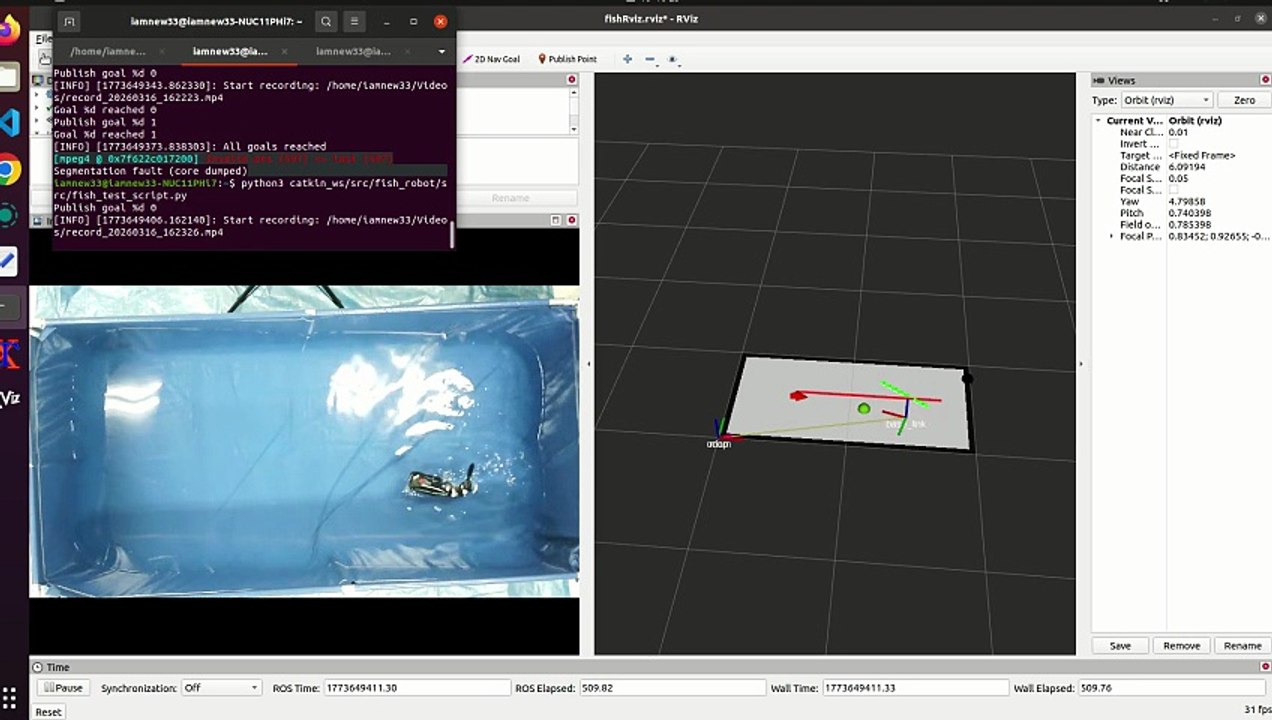Select the Yaw value 4.79858
1272x720 pixels.
click(1188, 201)
